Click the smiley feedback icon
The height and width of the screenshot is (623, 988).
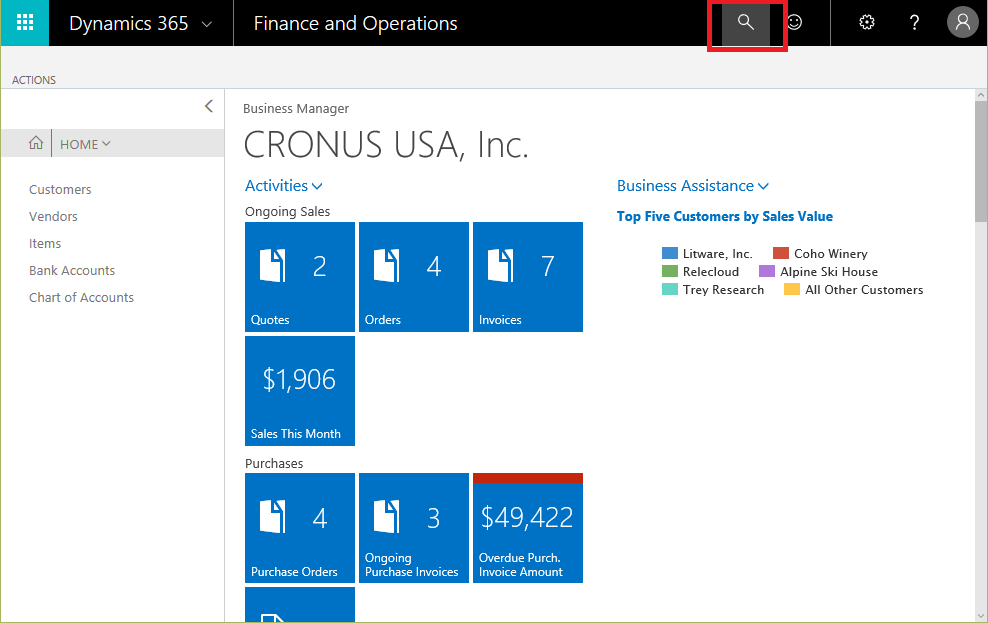795,23
